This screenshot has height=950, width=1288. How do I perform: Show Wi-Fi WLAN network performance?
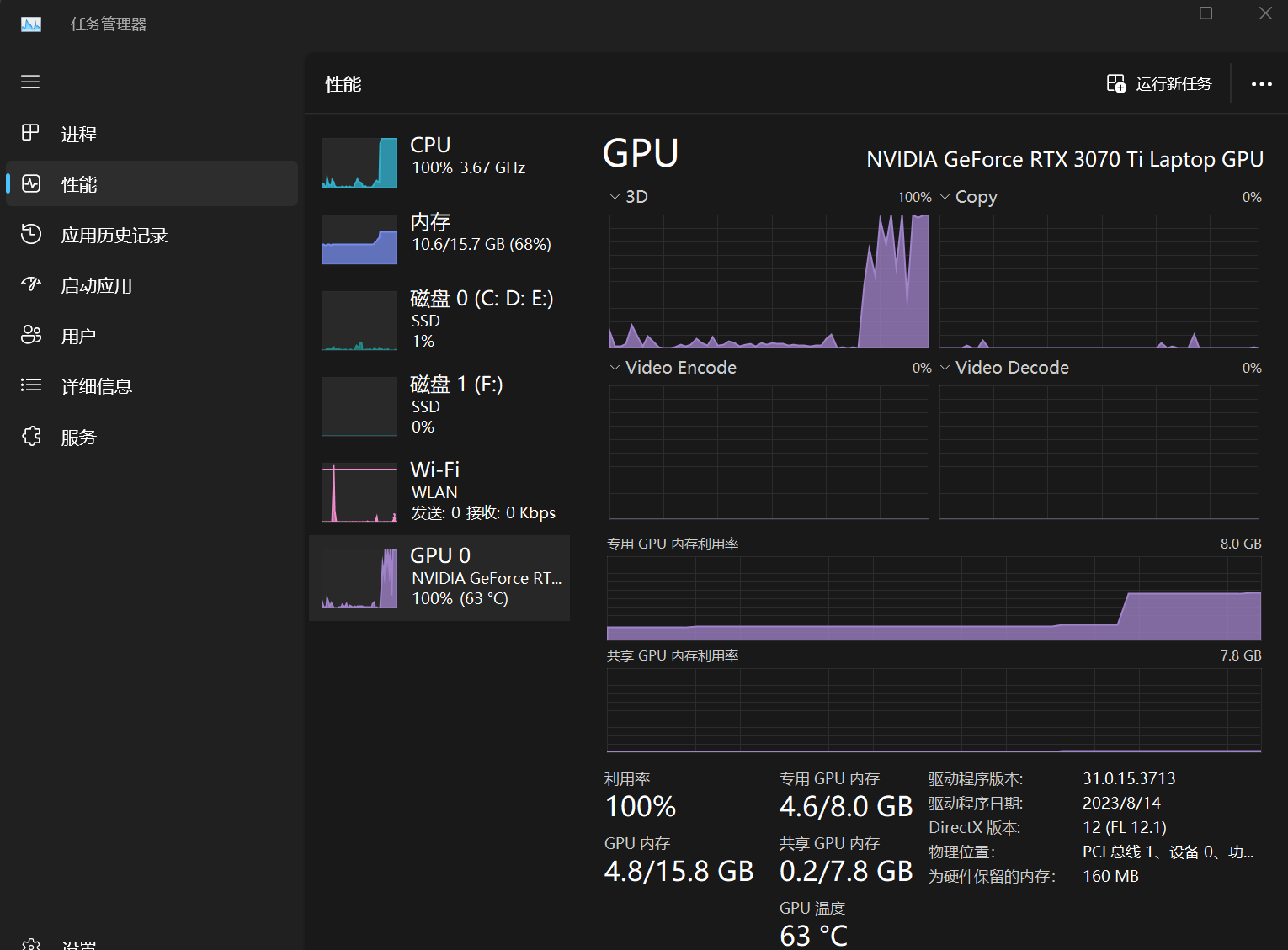tap(439, 491)
